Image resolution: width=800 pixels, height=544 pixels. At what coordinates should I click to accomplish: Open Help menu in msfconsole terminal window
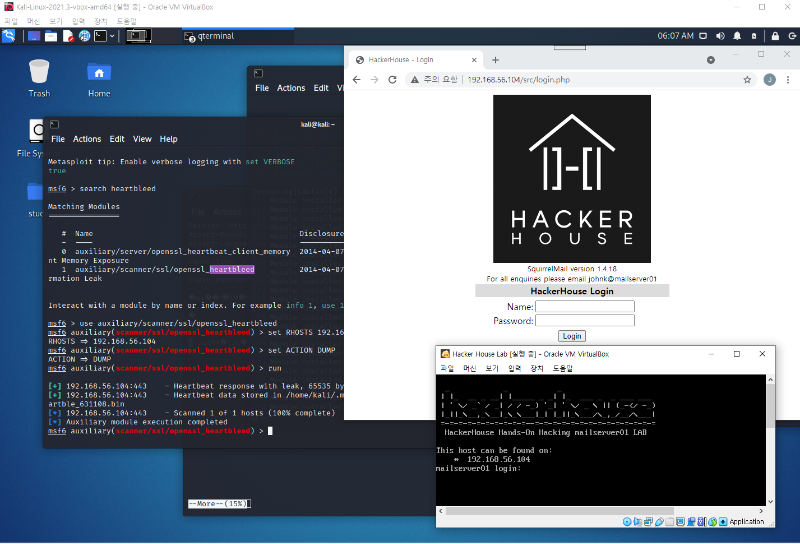168,139
